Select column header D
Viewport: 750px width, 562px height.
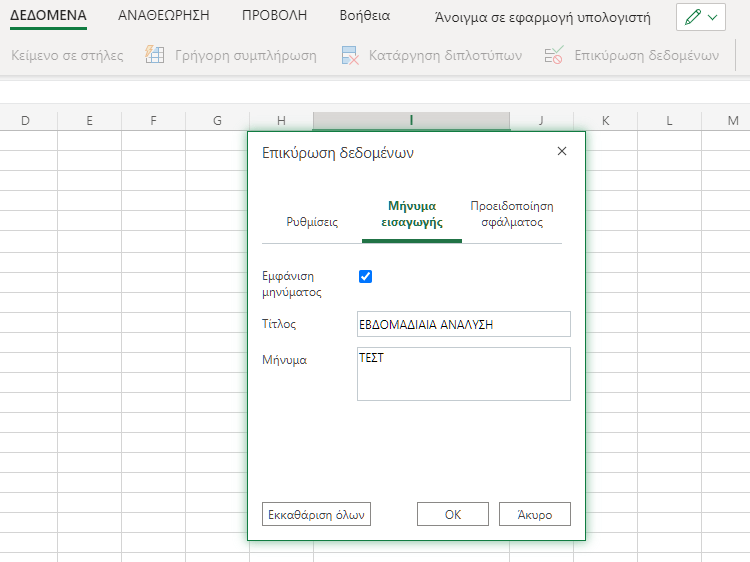point(25,121)
